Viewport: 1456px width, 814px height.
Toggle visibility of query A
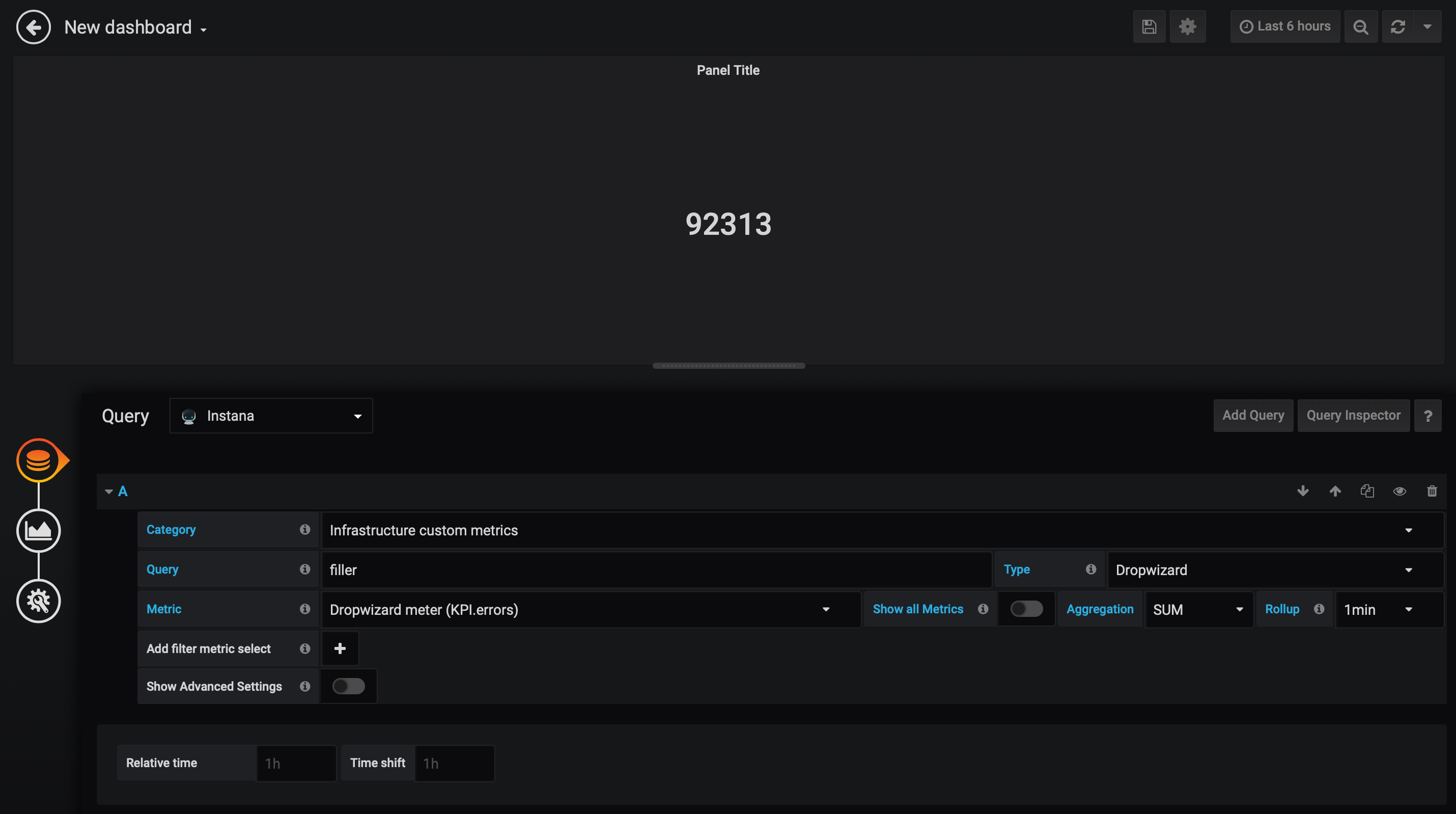[x=1399, y=491]
